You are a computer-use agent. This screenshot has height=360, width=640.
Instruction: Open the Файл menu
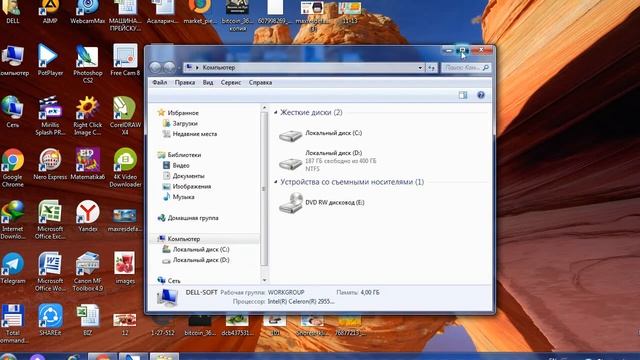[160, 82]
